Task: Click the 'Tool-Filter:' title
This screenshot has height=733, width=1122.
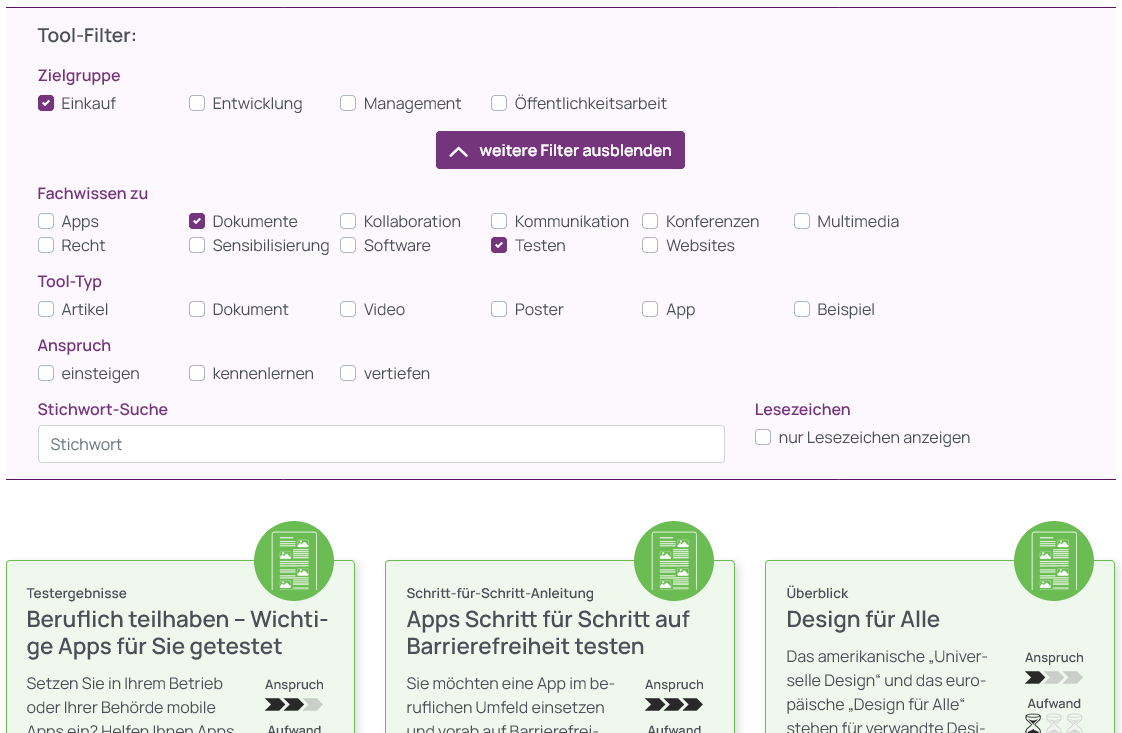Action: click(x=87, y=35)
